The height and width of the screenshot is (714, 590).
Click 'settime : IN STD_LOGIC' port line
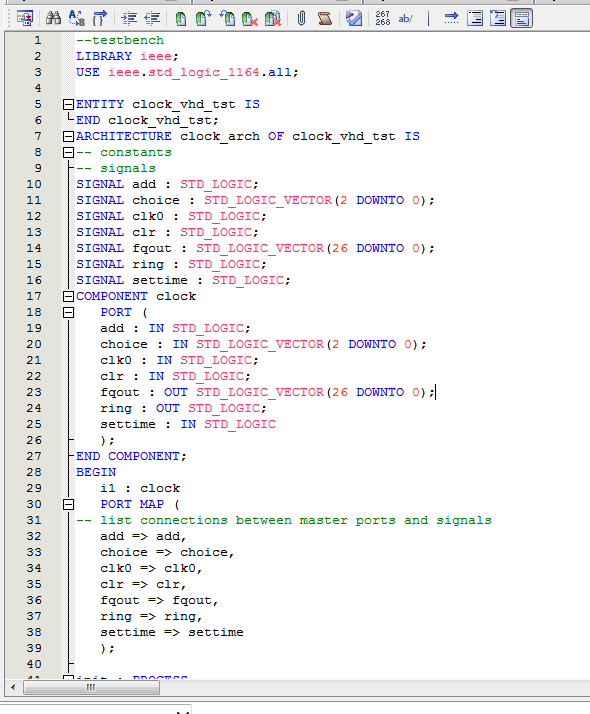188,424
